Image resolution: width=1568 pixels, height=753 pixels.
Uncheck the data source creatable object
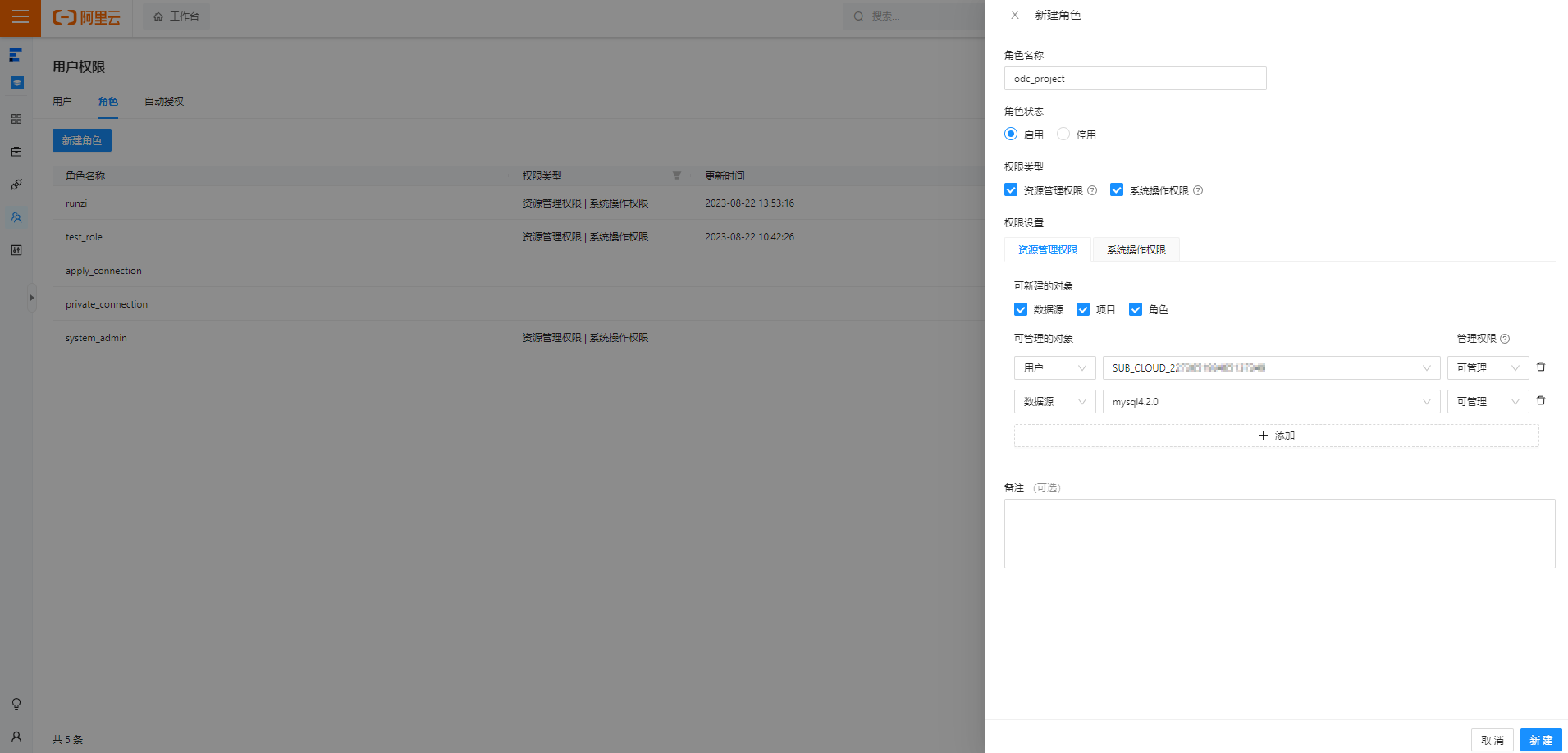[x=1021, y=309]
